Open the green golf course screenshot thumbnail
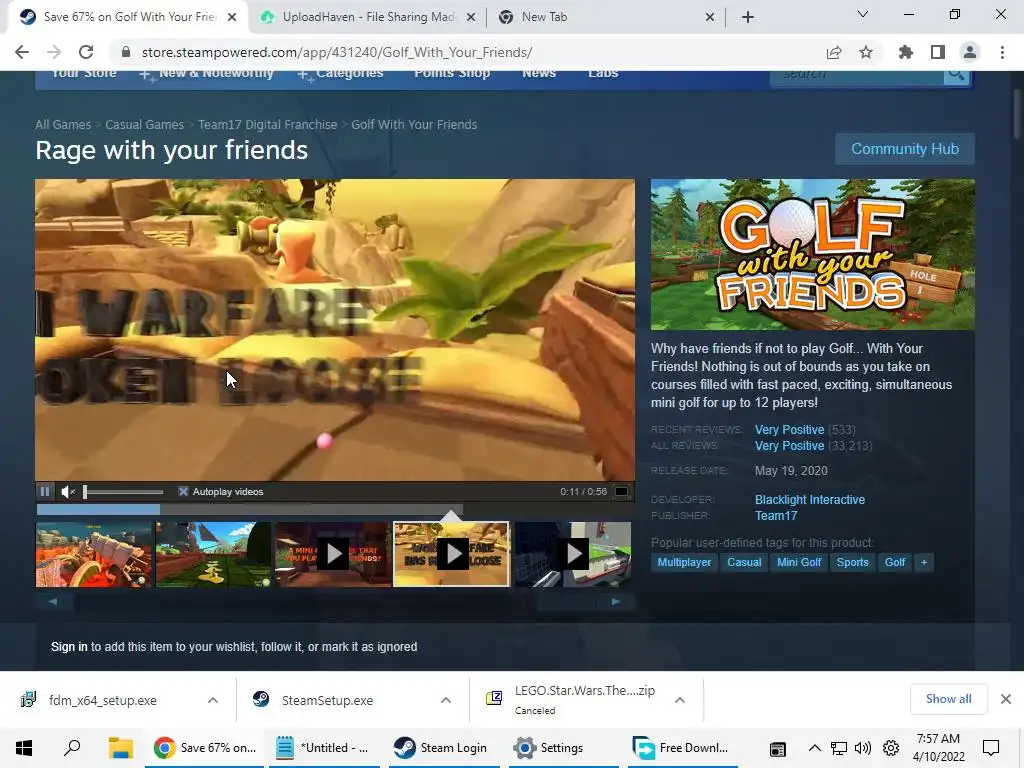Viewport: 1024px width, 768px height. pos(214,554)
